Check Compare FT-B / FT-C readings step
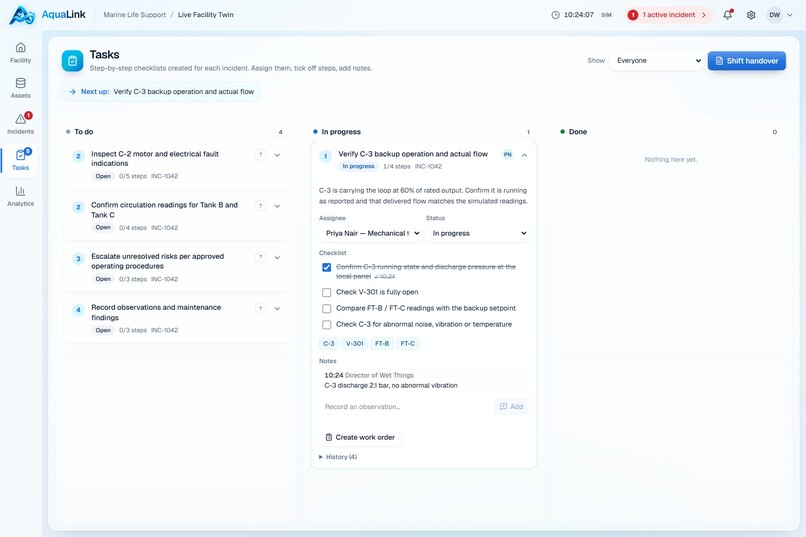806x537 pixels. pos(326,308)
